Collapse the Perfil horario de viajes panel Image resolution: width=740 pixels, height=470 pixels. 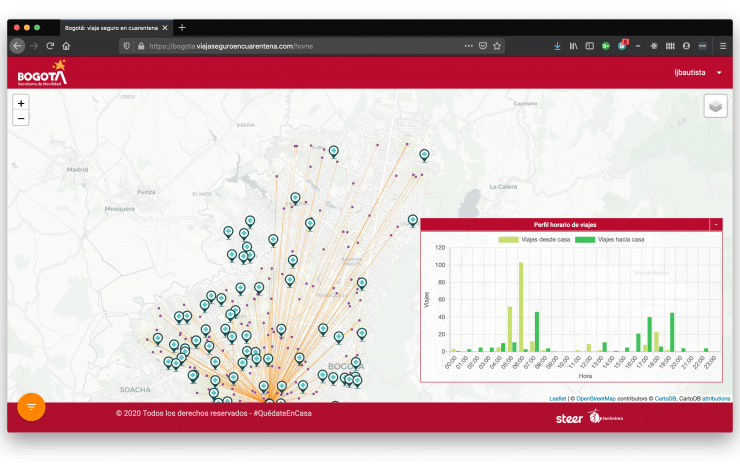(x=716, y=225)
